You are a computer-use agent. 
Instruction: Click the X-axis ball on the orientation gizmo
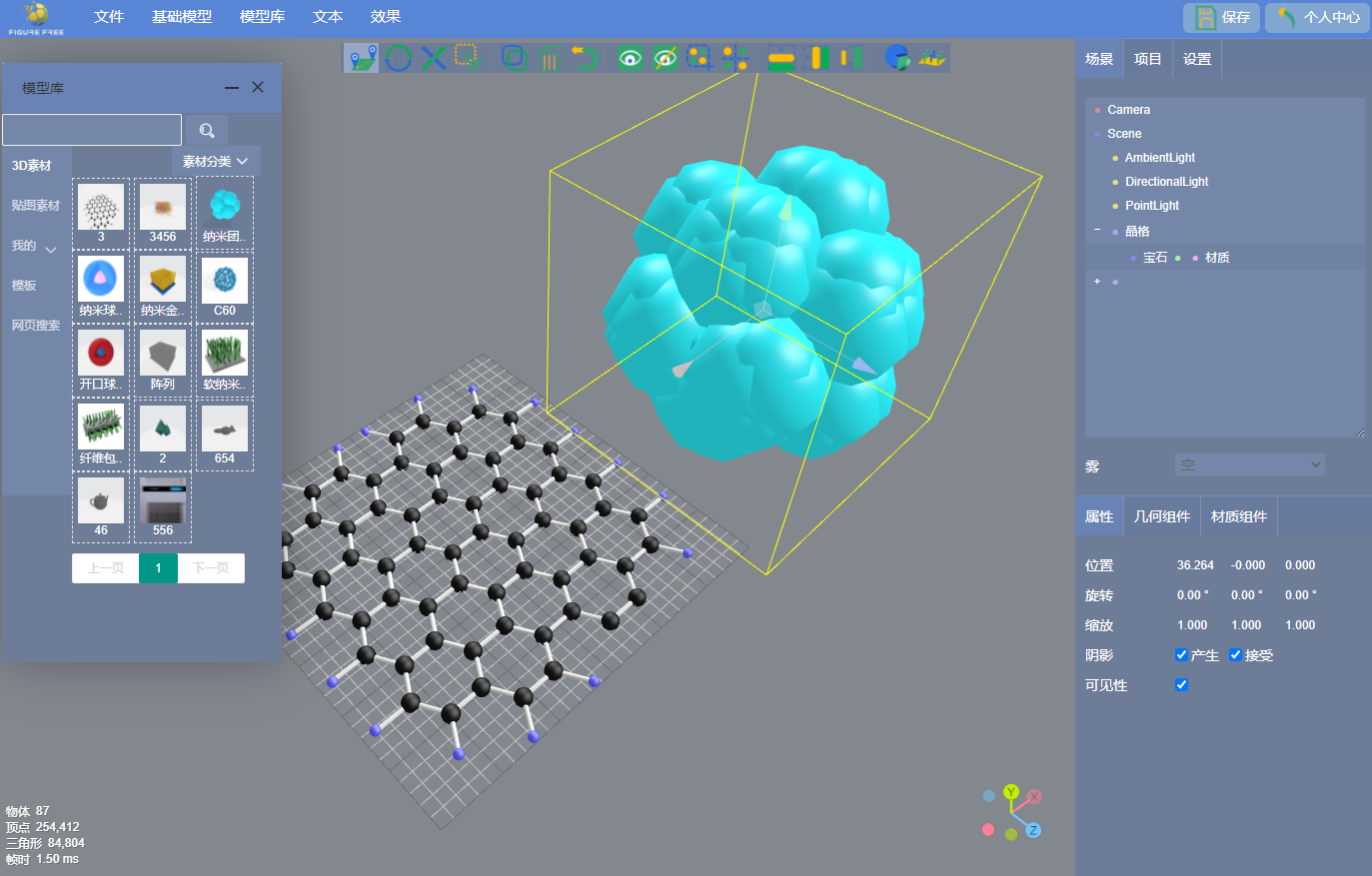tap(1034, 796)
